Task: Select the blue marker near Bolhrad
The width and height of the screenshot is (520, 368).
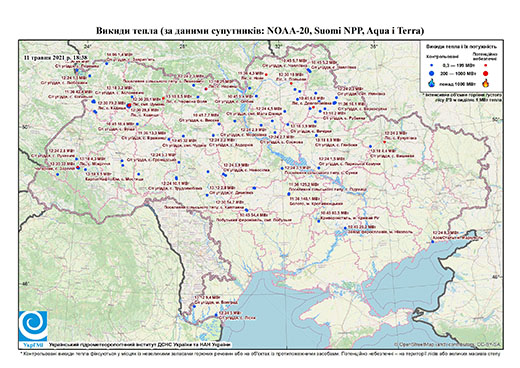Action: coord(194,306)
